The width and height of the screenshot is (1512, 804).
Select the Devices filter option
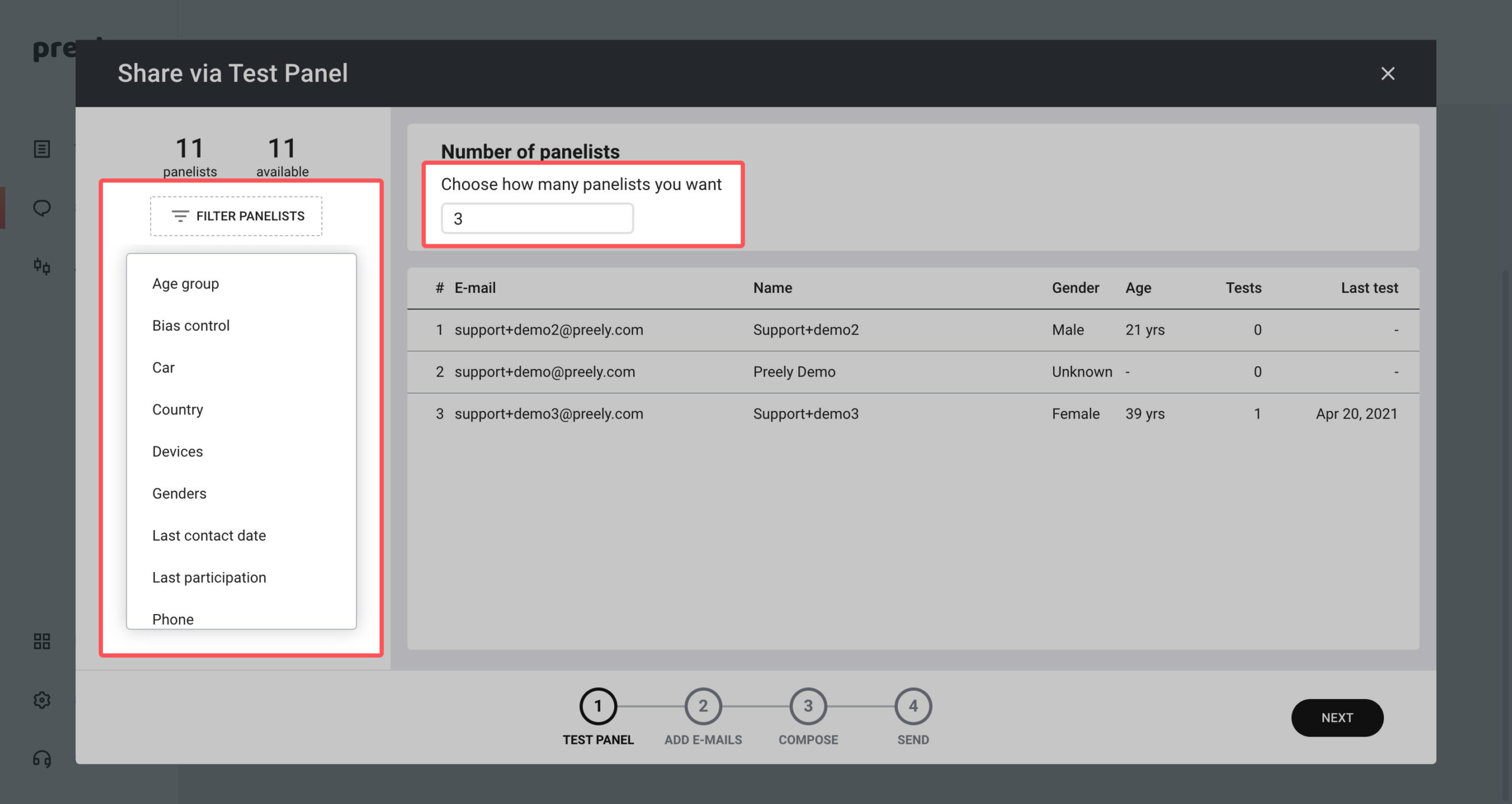[241, 452]
